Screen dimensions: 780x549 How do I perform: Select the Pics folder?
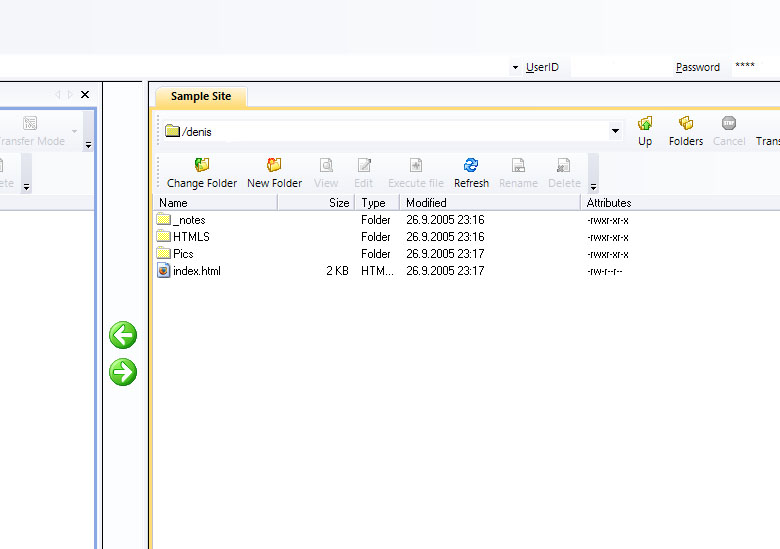(182, 254)
